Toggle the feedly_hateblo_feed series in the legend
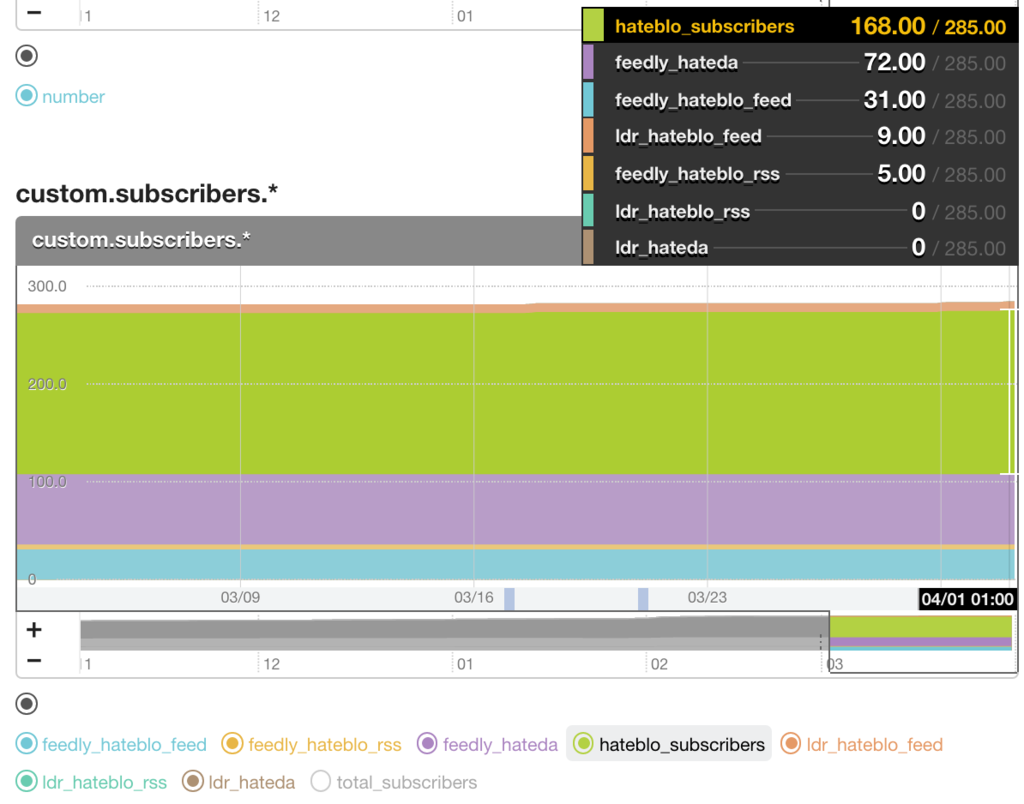The width and height of the screenshot is (1024, 804). point(111,745)
